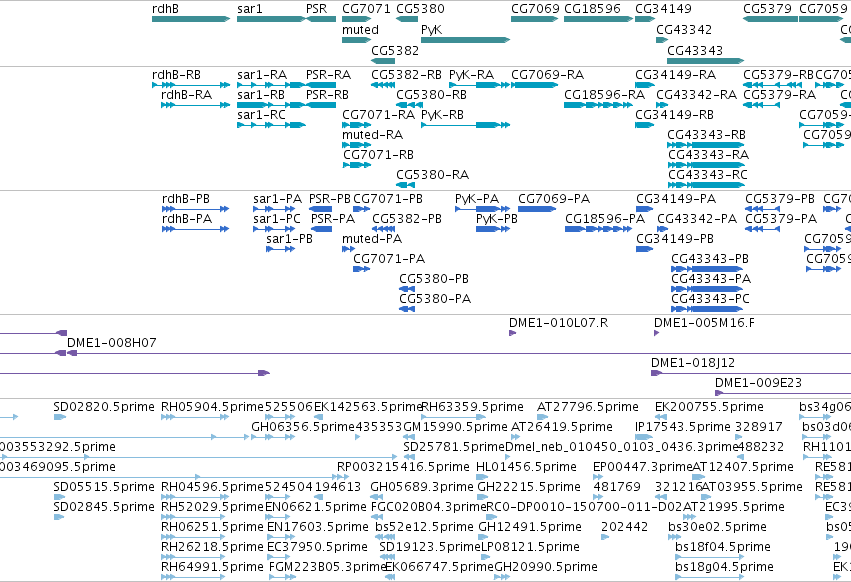This screenshot has height=582, width=851.
Task: Click the CG43343-PC protein label
Action: (x=710, y=299)
